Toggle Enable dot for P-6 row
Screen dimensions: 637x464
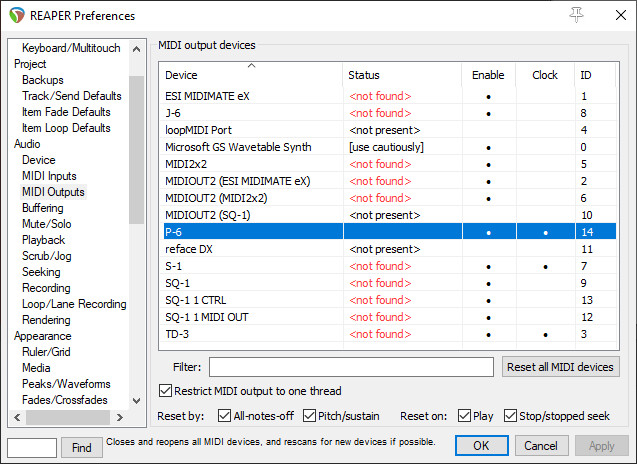(488, 232)
